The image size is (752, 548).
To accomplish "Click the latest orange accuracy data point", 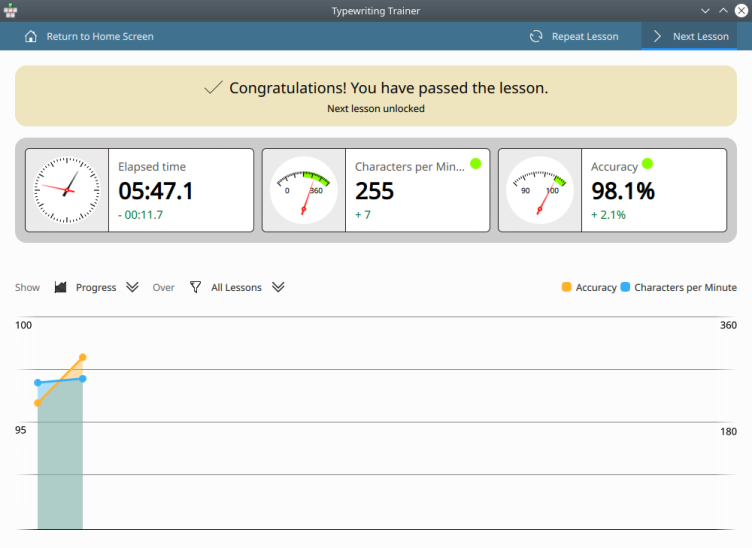I will pos(82,357).
